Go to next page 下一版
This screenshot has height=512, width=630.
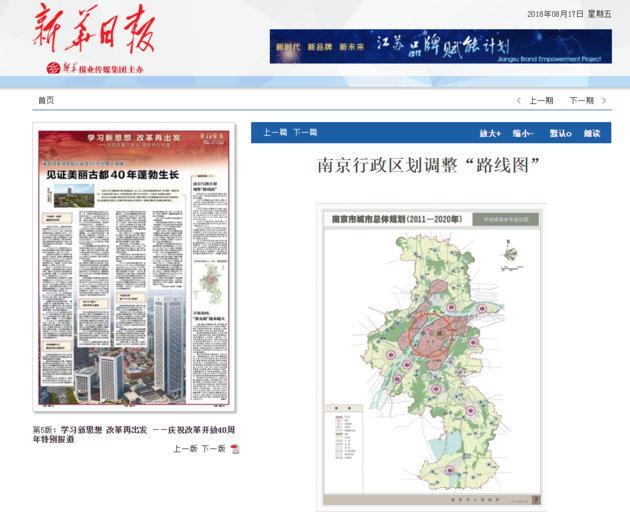[213, 449]
